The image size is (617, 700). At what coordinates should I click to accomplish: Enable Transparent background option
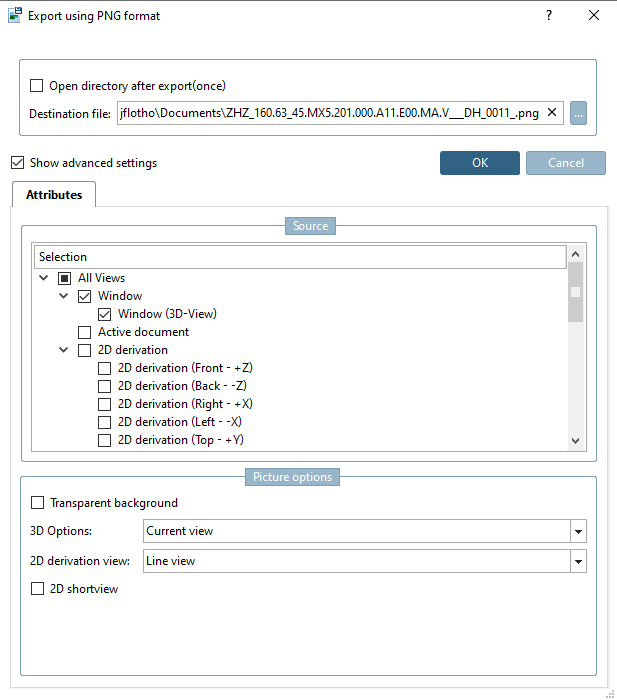[x=38, y=503]
